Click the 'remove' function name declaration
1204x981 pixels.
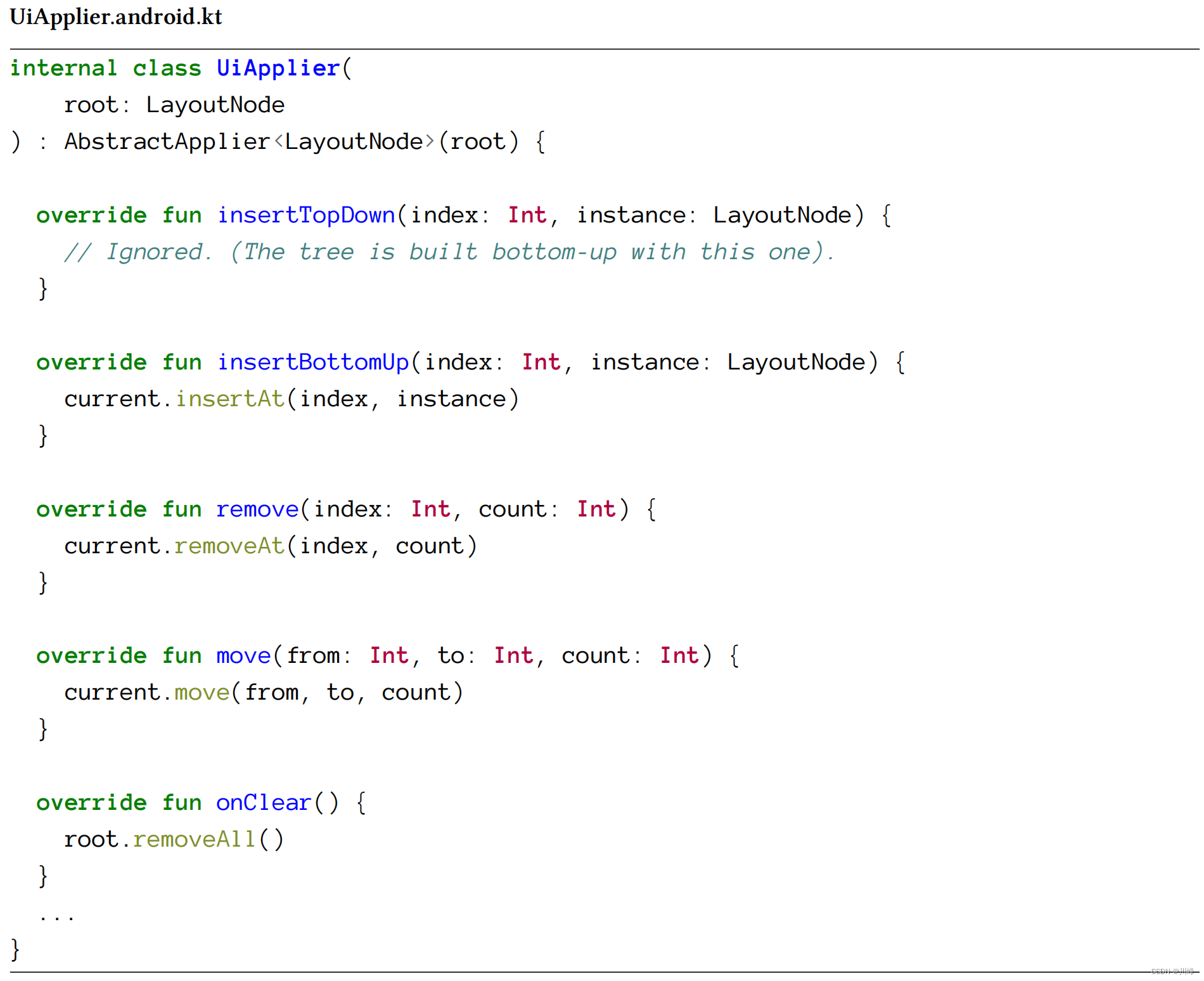coord(257,510)
